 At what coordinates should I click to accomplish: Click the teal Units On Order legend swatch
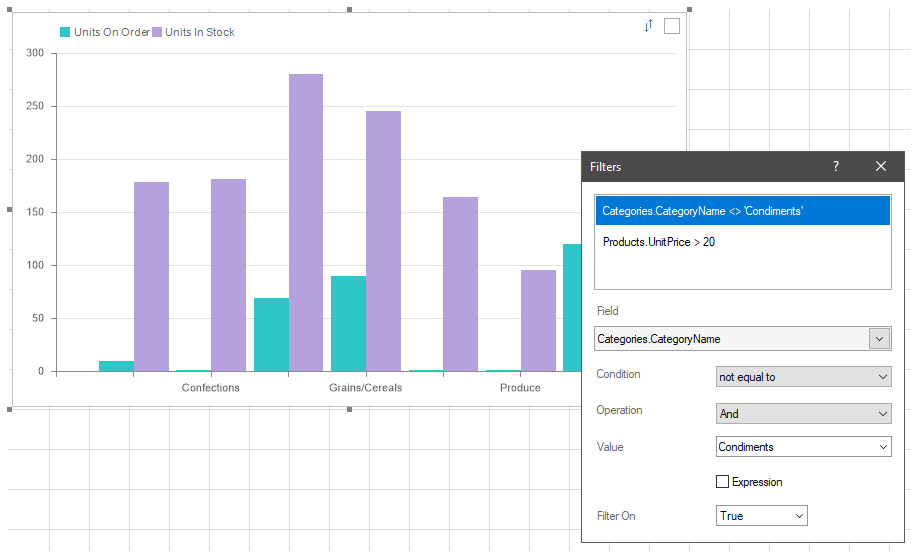click(x=66, y=32)
